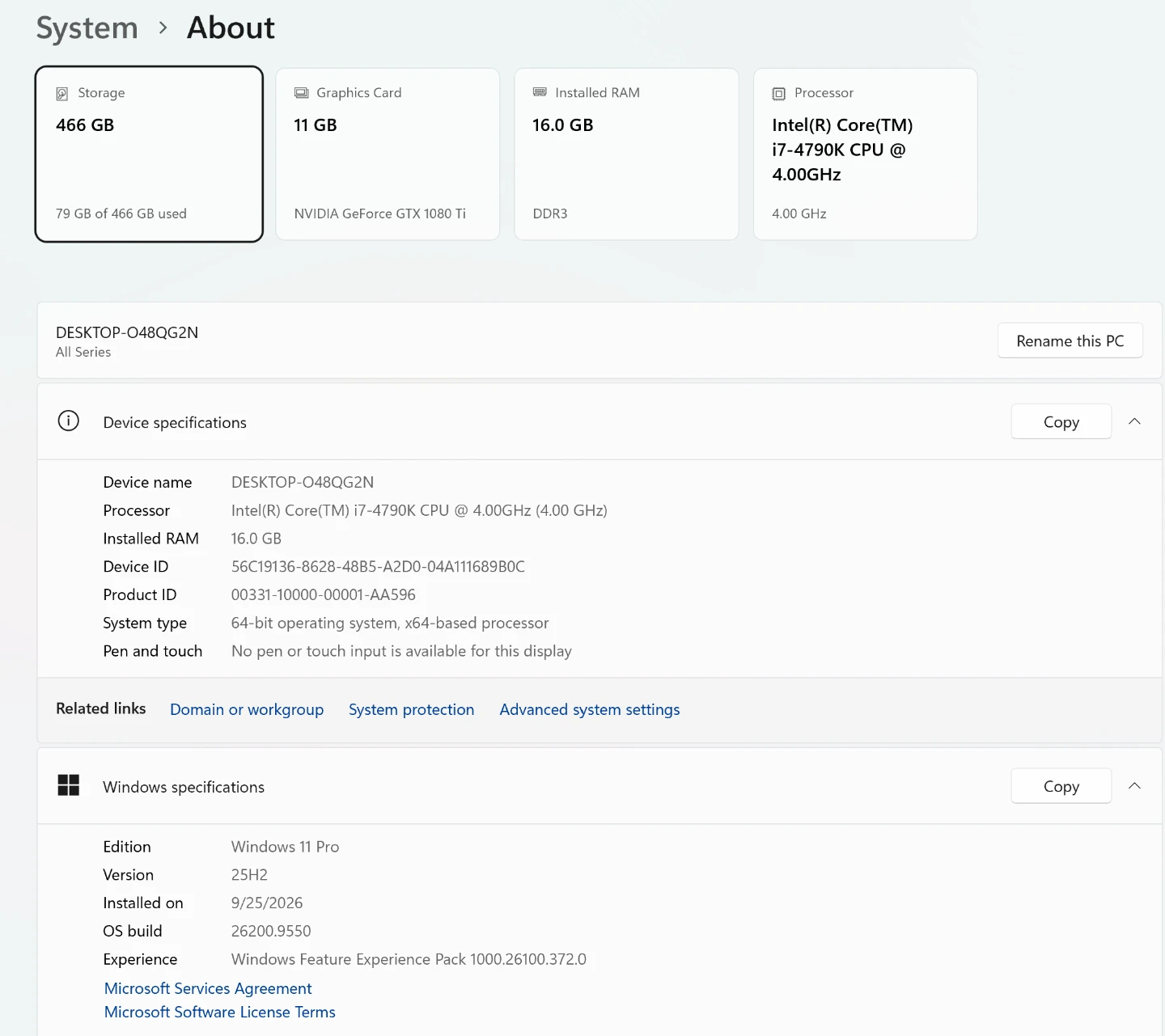This screenshot has width=1165, height=1036.
Task: Click the Storage card disk icon
Action: click(x=62, y=94)
